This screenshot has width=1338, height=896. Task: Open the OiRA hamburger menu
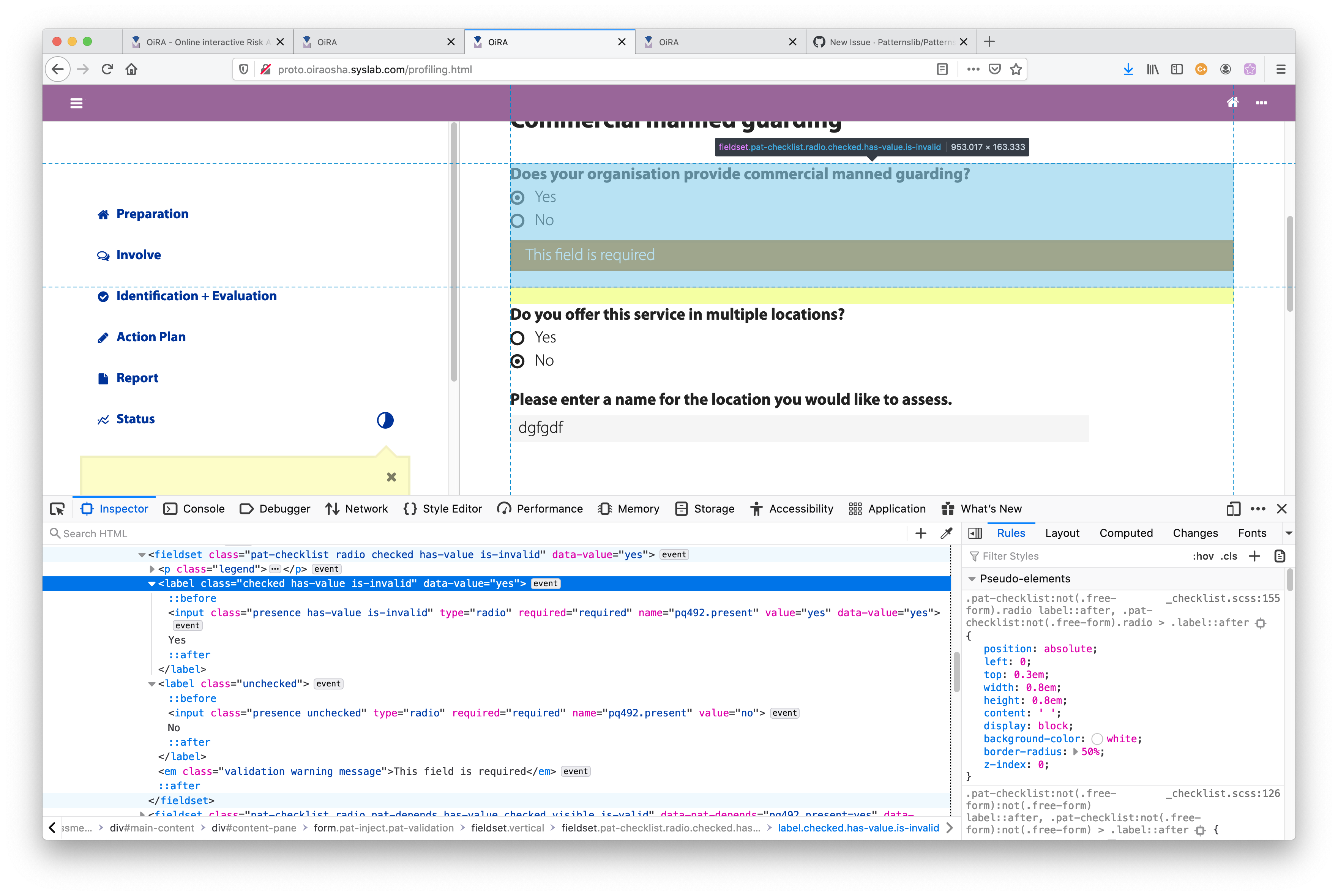tap(77, 103)
